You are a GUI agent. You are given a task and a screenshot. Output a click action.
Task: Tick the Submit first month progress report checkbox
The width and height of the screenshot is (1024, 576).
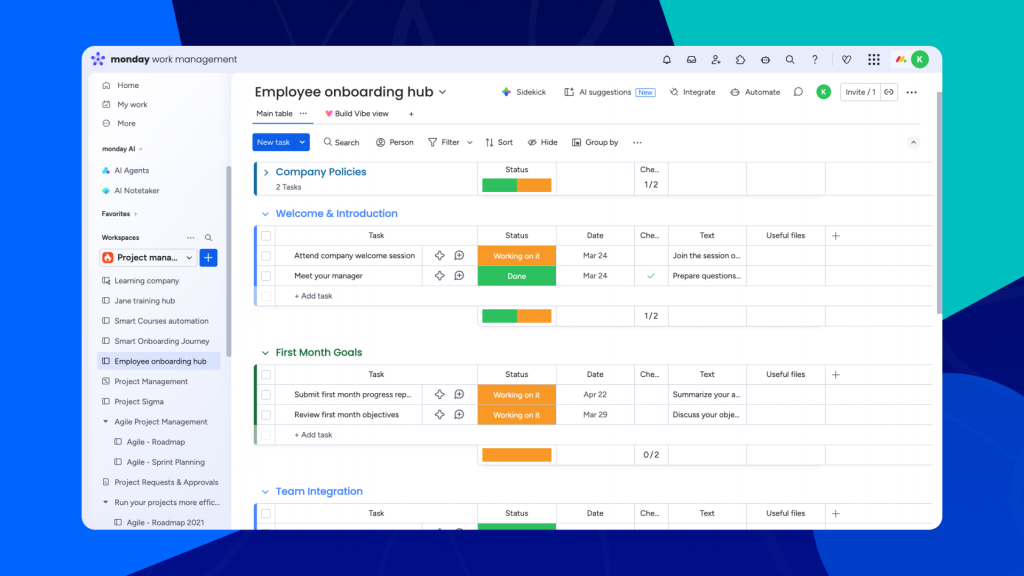coord(266,395)
